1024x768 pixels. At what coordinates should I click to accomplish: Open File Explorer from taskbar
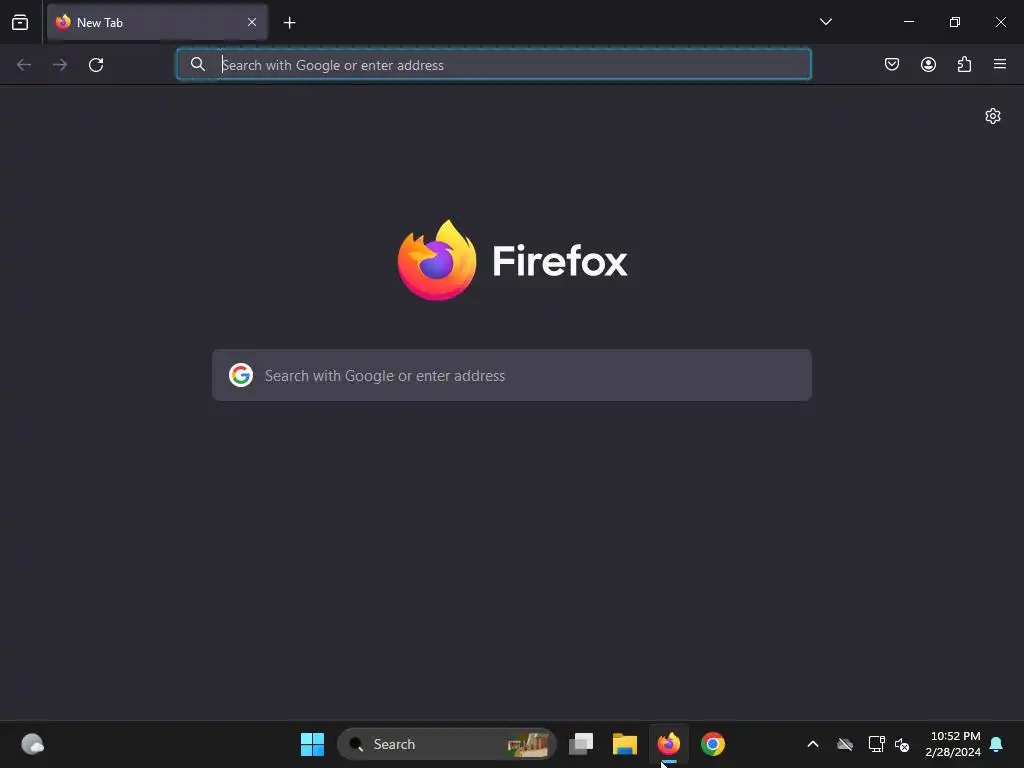(x=624, y=744)
